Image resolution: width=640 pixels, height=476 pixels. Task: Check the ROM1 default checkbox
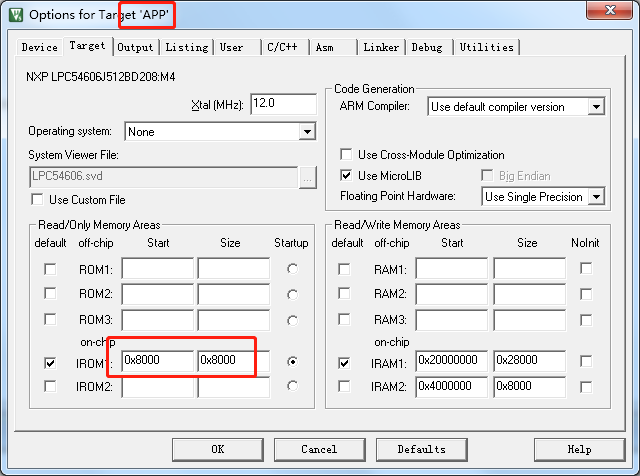point(50,269)
